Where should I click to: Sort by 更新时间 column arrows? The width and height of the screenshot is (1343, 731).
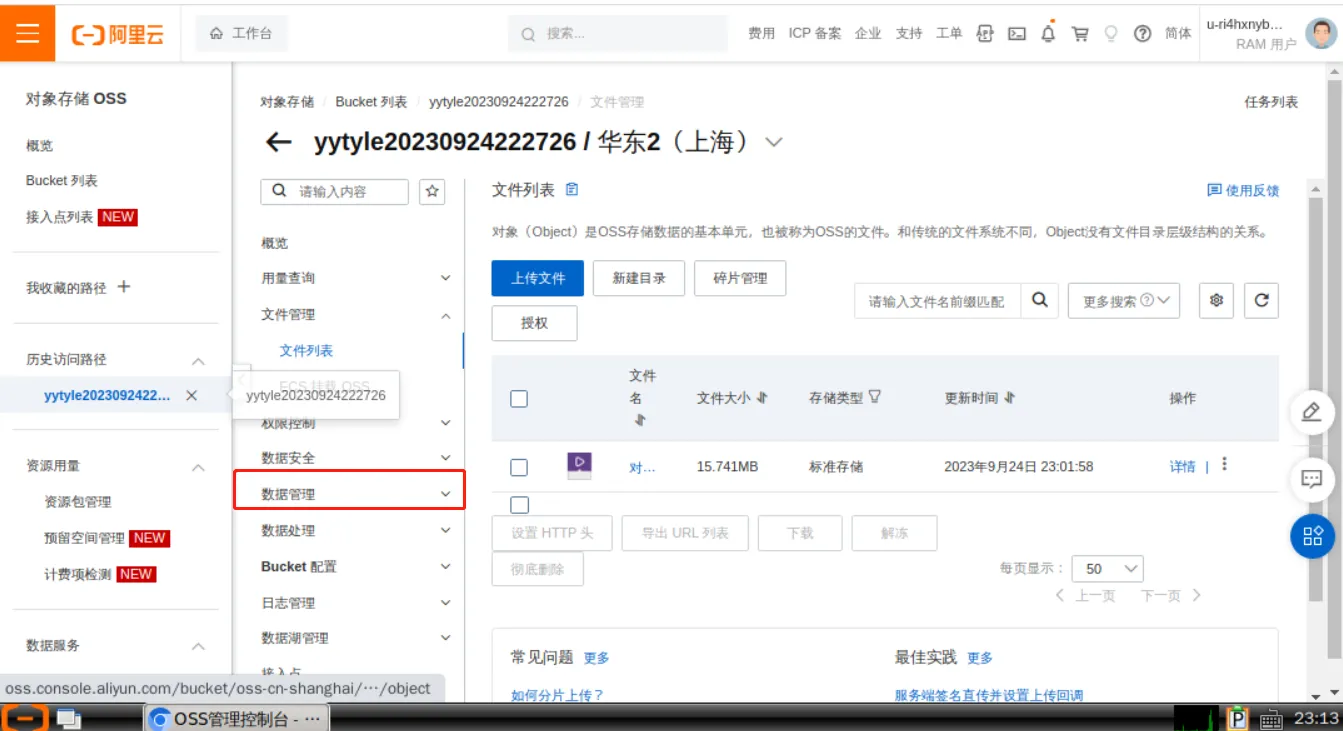pos(1009,398)
